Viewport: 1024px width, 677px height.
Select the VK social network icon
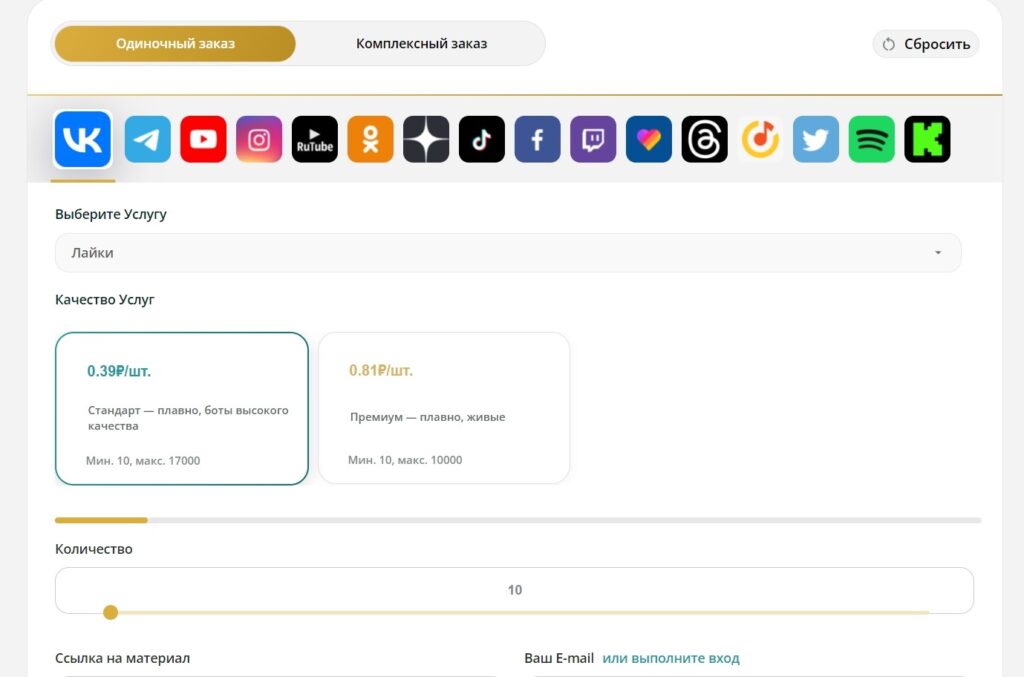coord(83,139)
